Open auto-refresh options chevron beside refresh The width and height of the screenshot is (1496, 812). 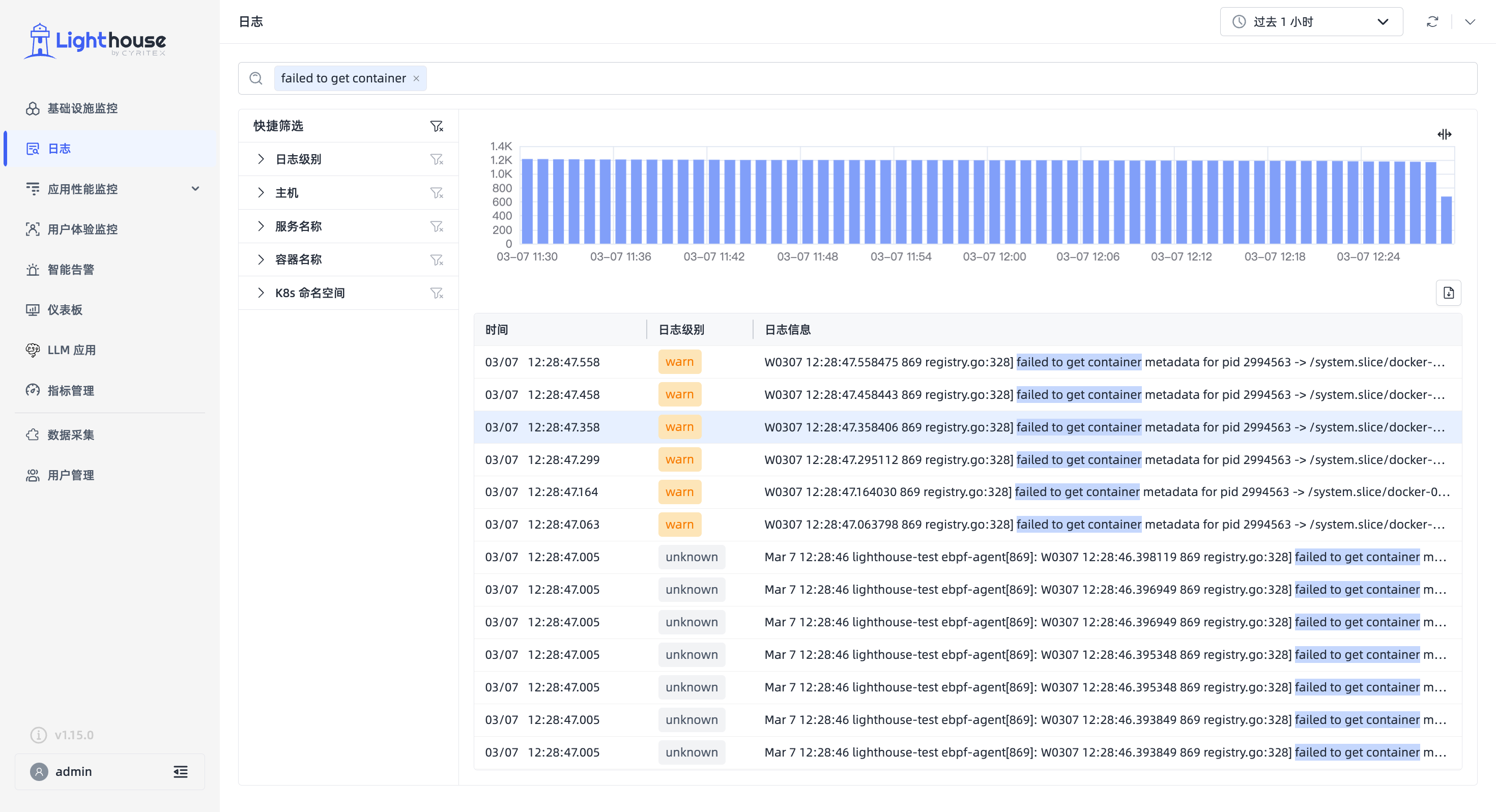[1470, 21]
